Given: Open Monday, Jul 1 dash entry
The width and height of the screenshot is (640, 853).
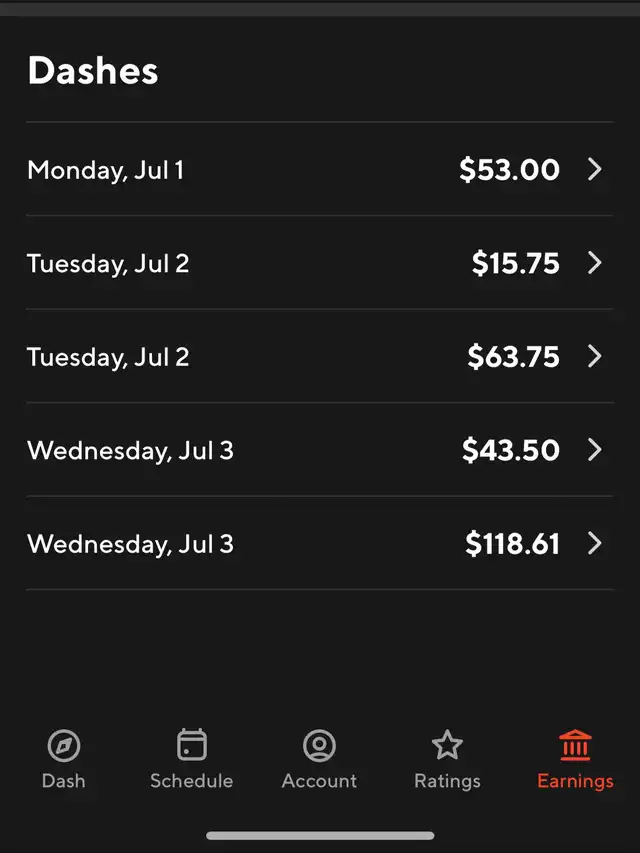Looking at the screenshot, I should [320, 169].
